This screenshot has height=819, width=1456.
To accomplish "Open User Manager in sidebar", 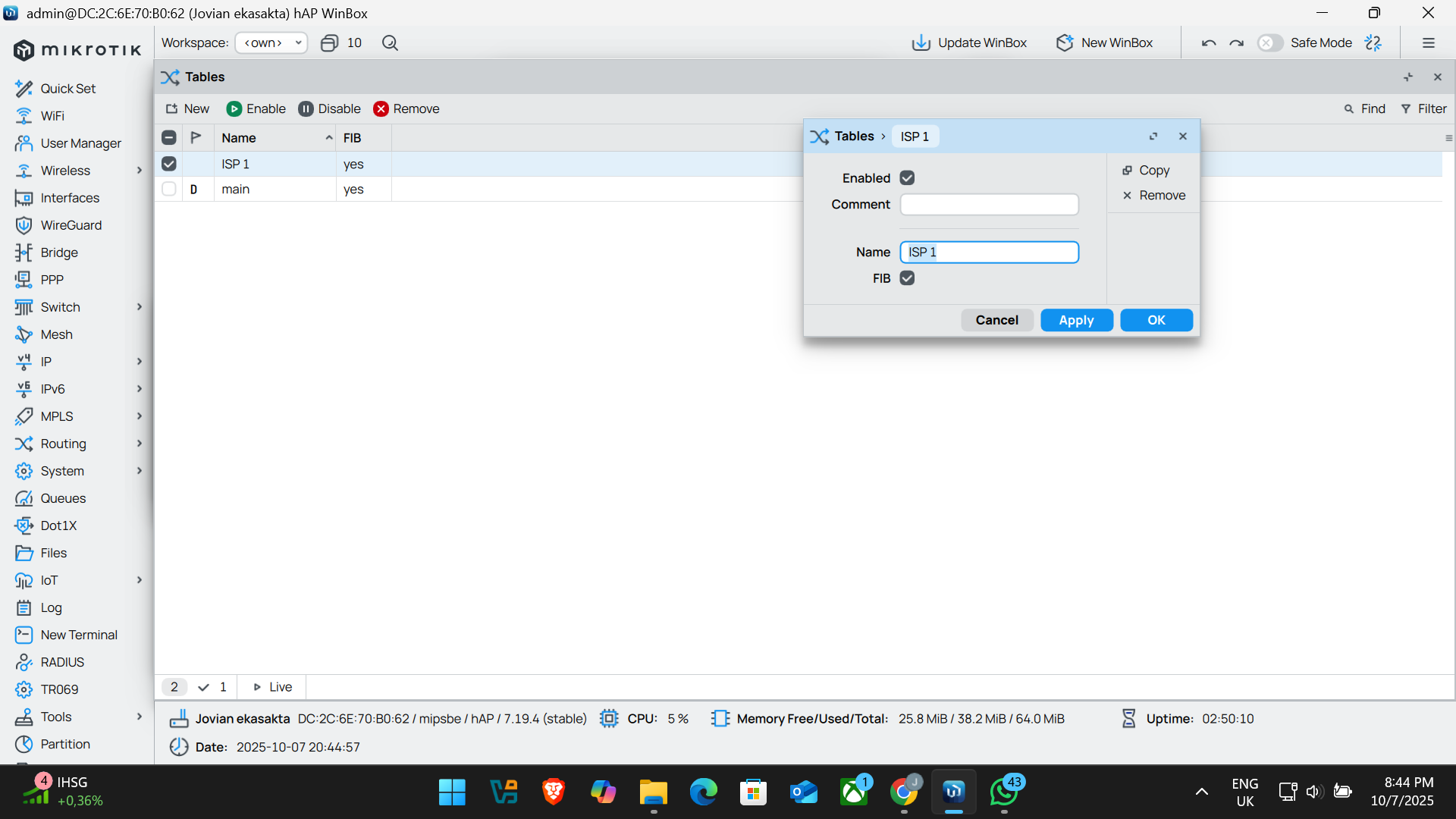I will click(x=80, y=143).
